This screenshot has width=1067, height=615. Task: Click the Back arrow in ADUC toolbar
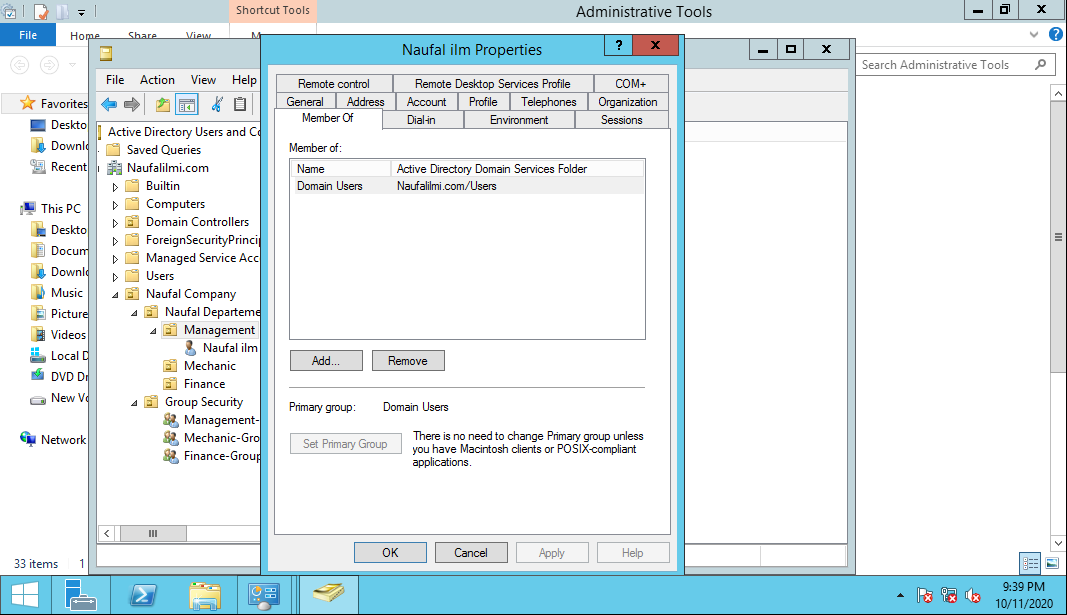109,104
